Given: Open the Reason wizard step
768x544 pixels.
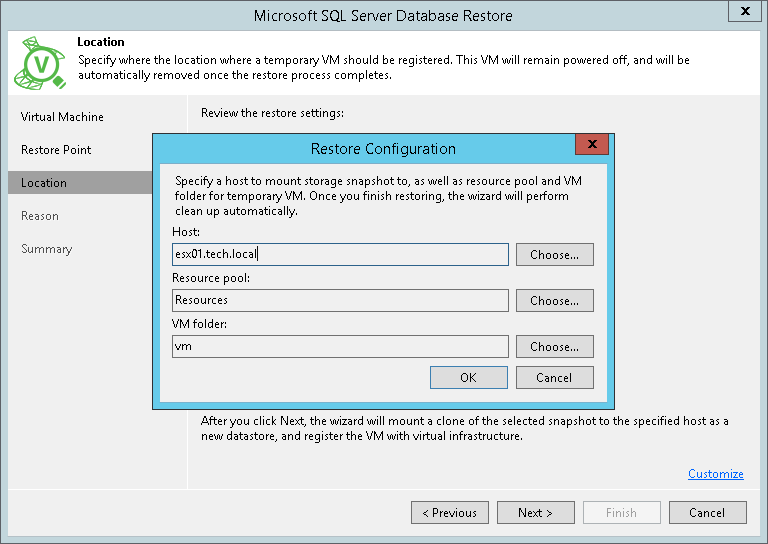Looking at the screenshot, I should (40, 216).
